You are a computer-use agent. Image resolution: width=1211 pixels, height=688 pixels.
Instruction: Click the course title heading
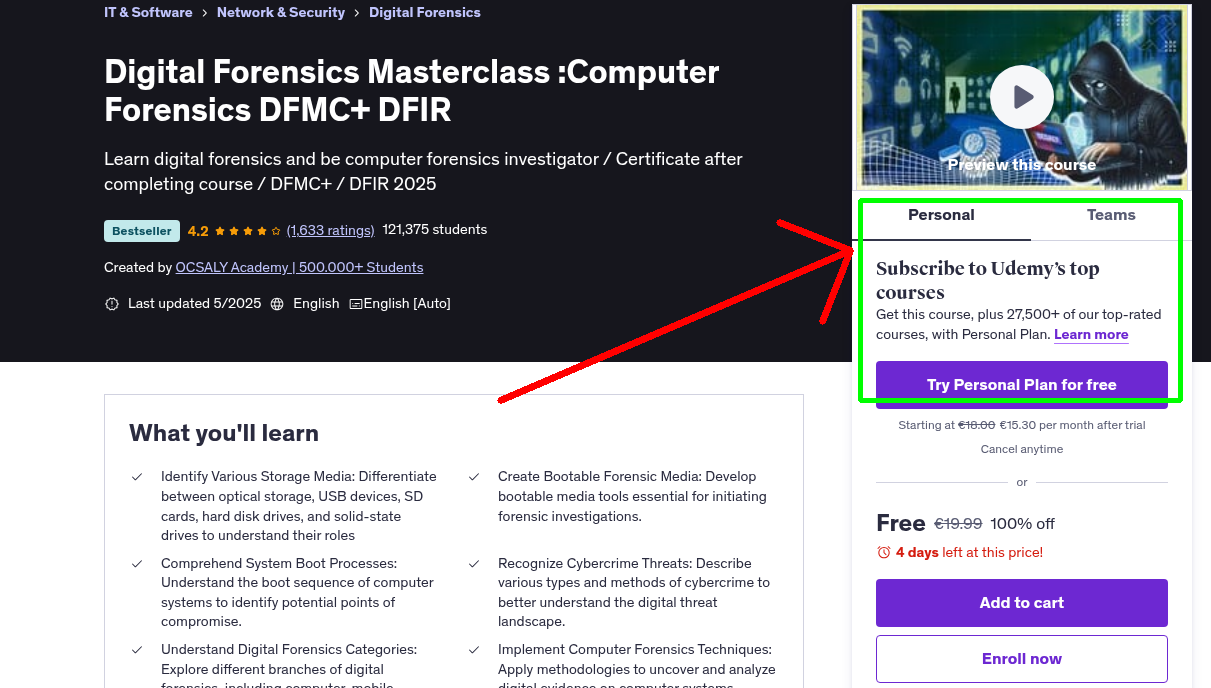click(x=412, y=90)
